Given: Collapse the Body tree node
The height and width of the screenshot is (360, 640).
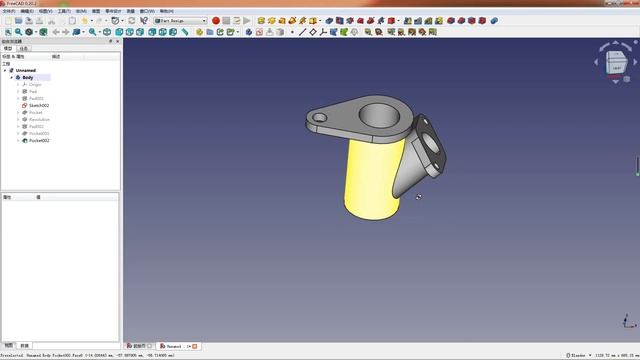Looking at the screenshot, I should [12, 78].
